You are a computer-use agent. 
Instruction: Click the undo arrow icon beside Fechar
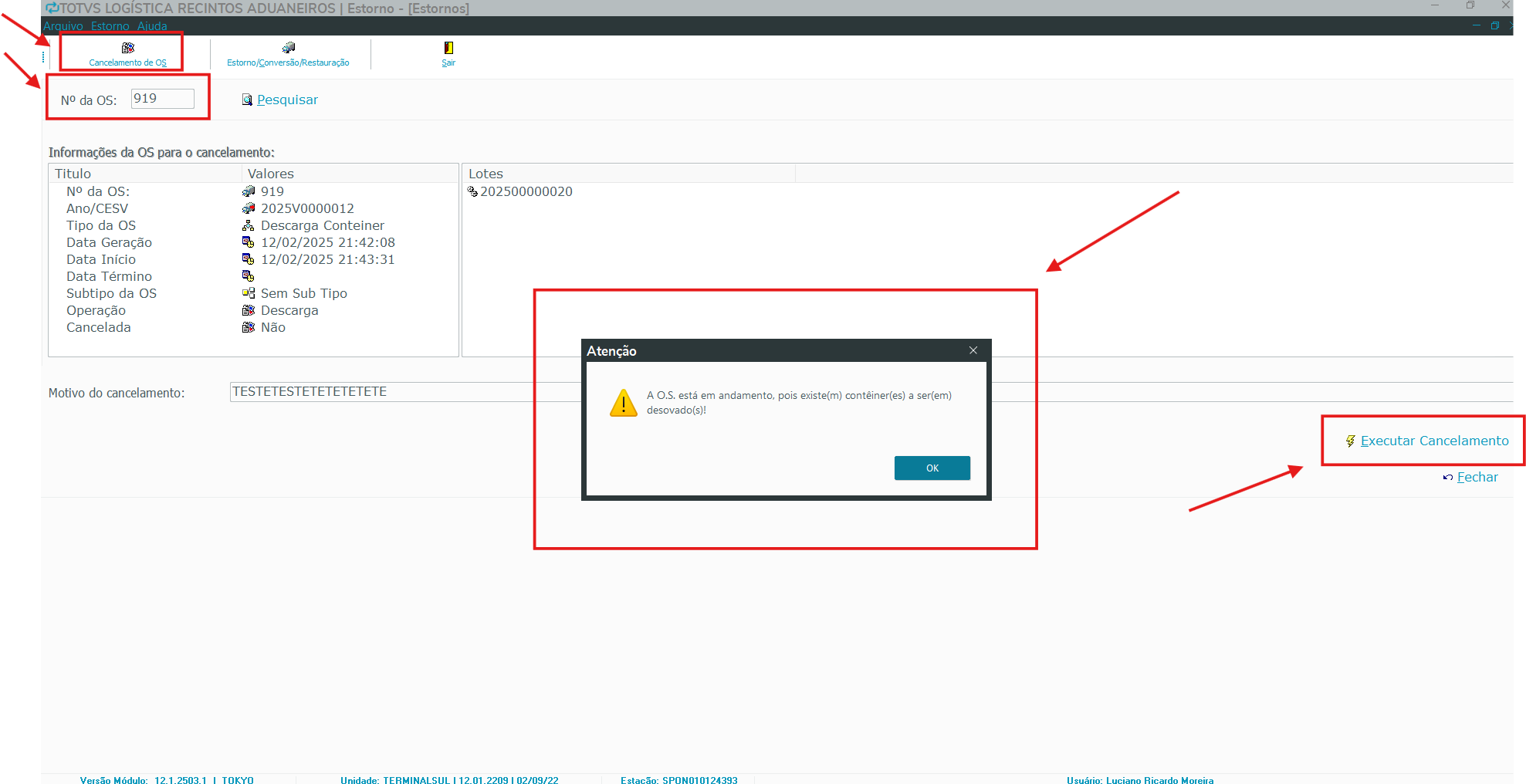[x=1448, y=478]
